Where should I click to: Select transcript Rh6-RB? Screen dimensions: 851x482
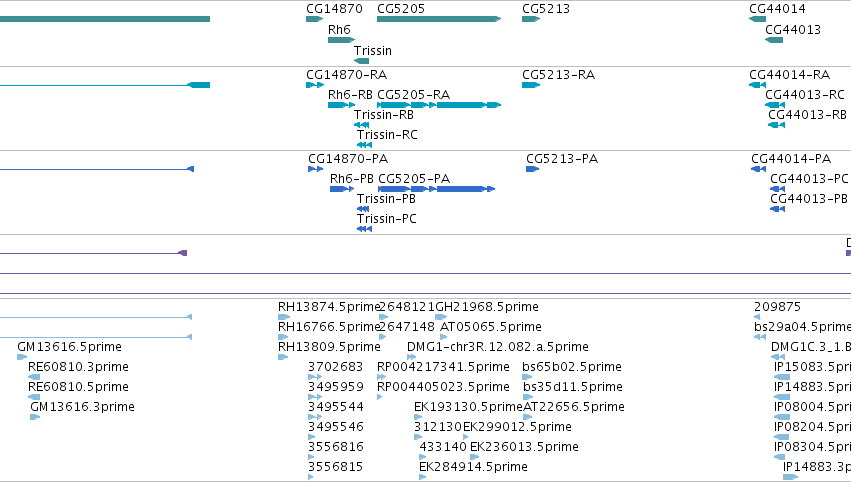tap(350, 95)
